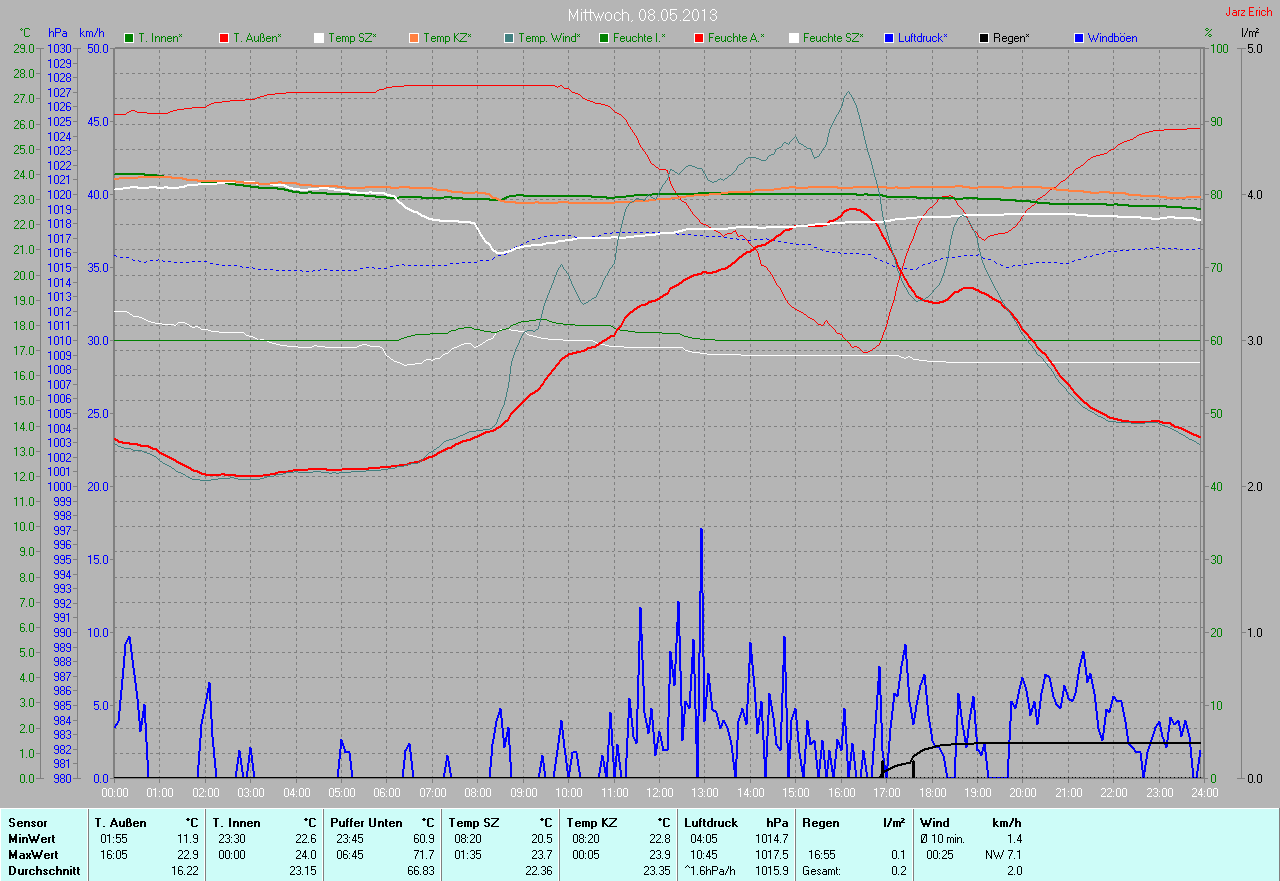Click the blue Windböen legend square
The image size is (1280, 881).
click(1079, 38)
